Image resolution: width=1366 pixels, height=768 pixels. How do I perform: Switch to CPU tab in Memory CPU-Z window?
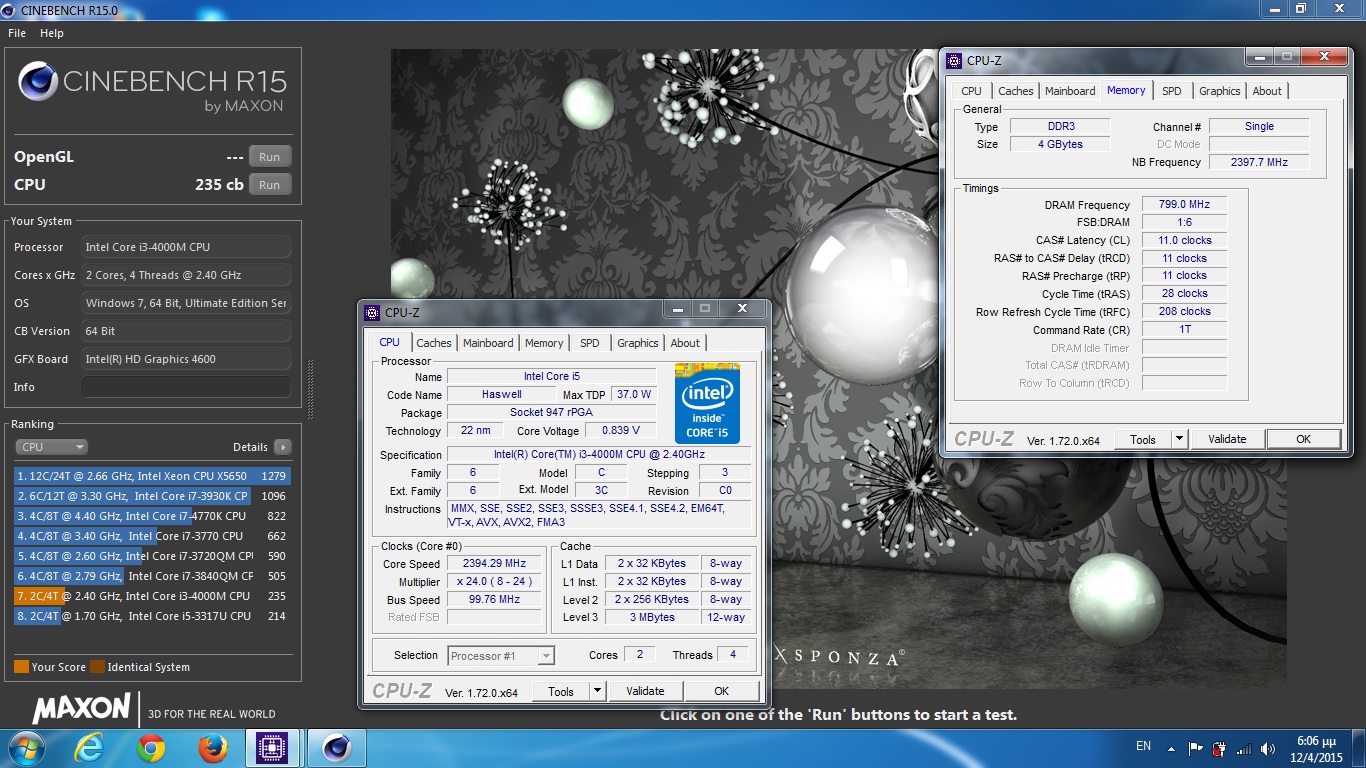pyautogui.click(x=972, y=91)
